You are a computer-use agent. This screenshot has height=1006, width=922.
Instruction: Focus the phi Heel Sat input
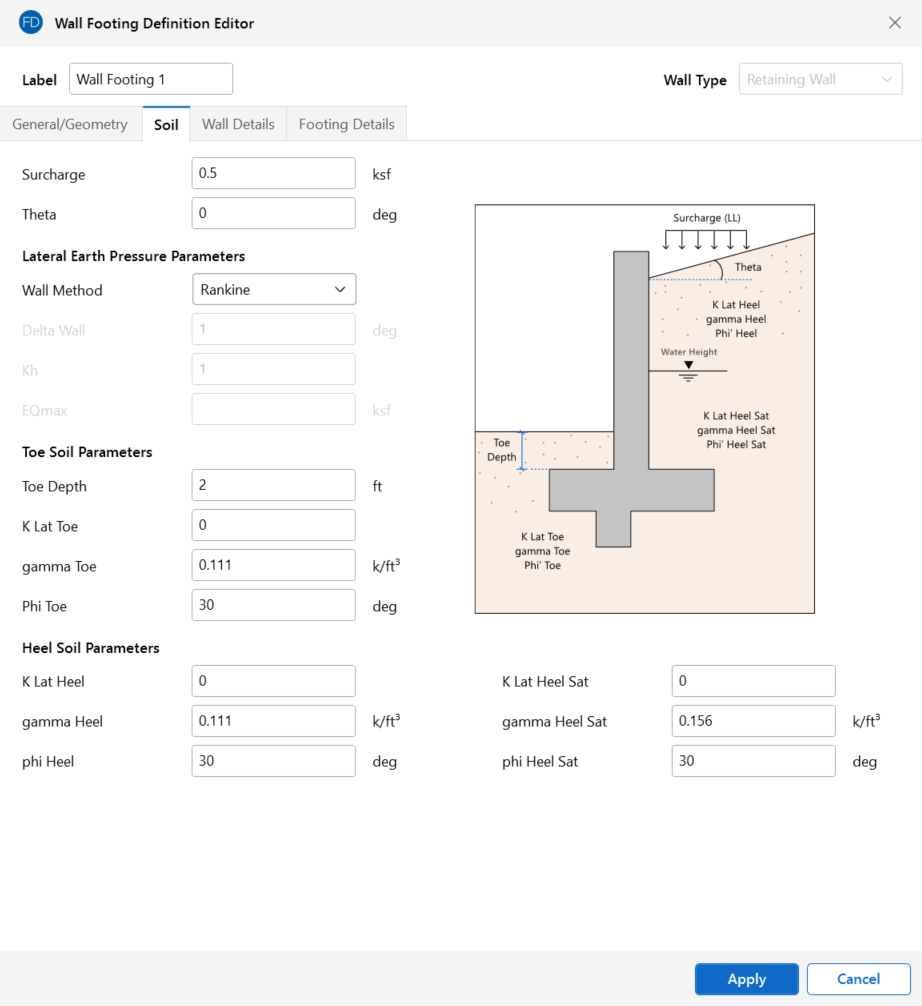click(753, 762)
